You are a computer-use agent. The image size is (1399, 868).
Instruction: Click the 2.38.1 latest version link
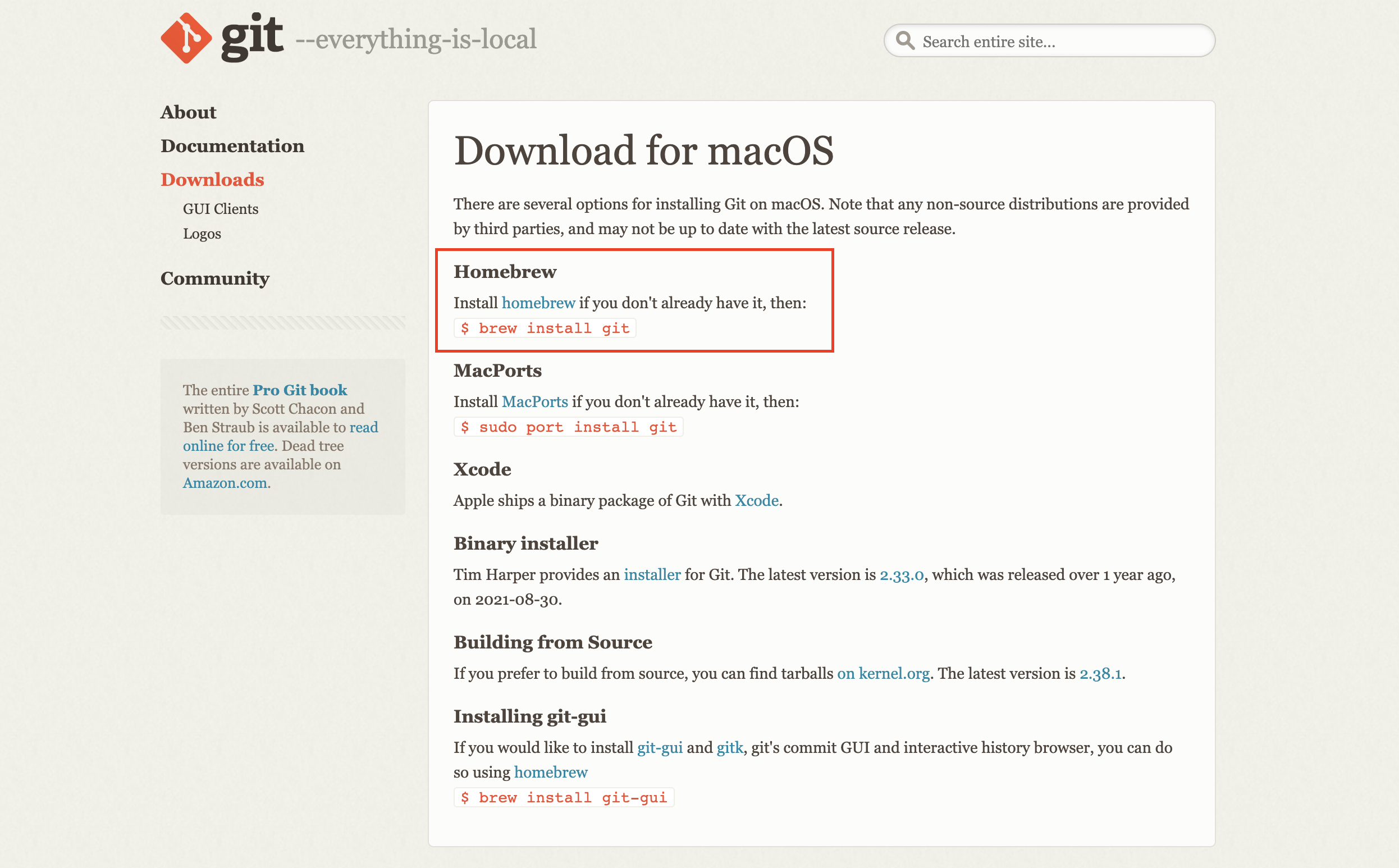coord(1100,673)
